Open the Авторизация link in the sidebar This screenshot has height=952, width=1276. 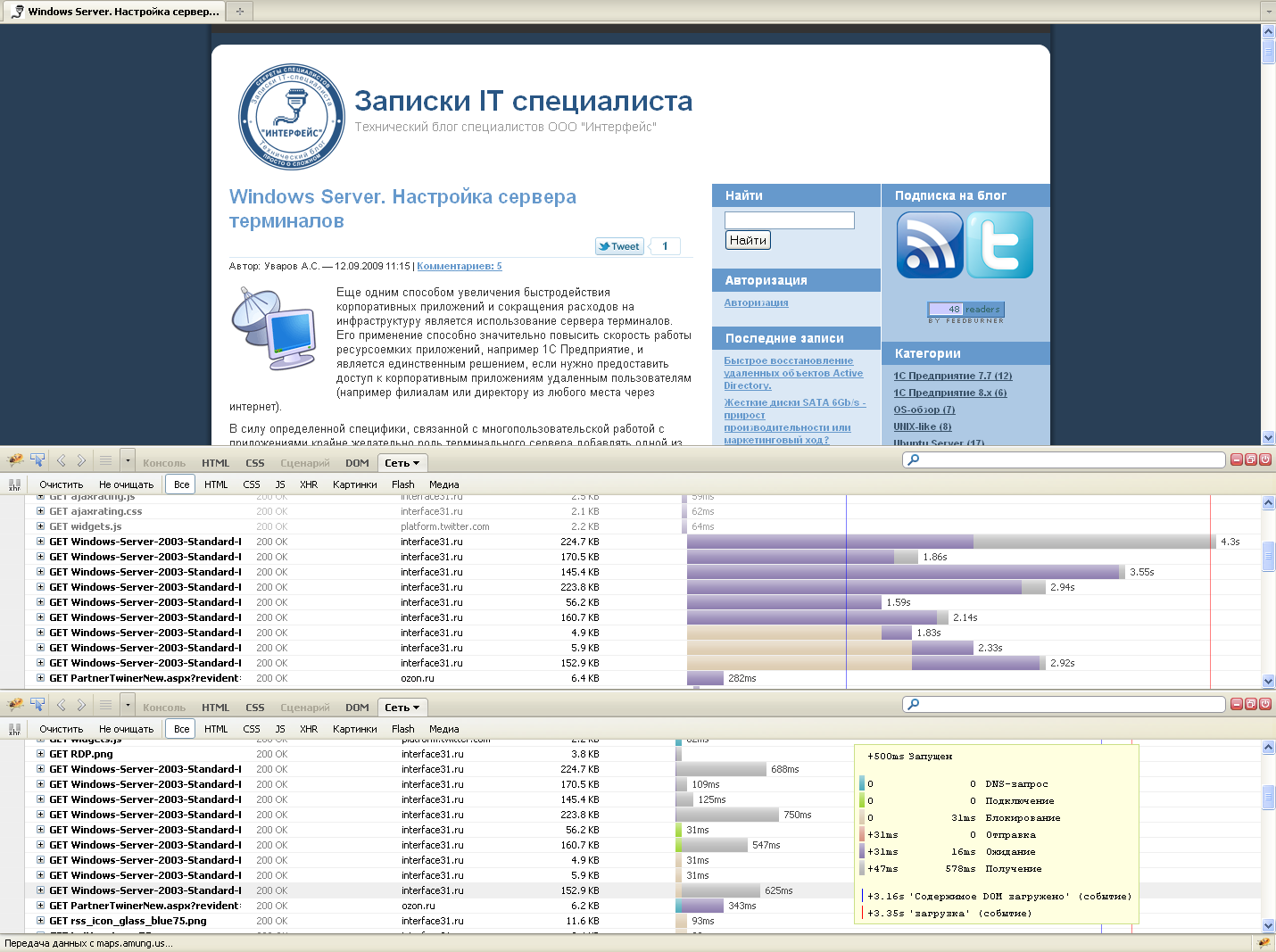coord(756,302)
